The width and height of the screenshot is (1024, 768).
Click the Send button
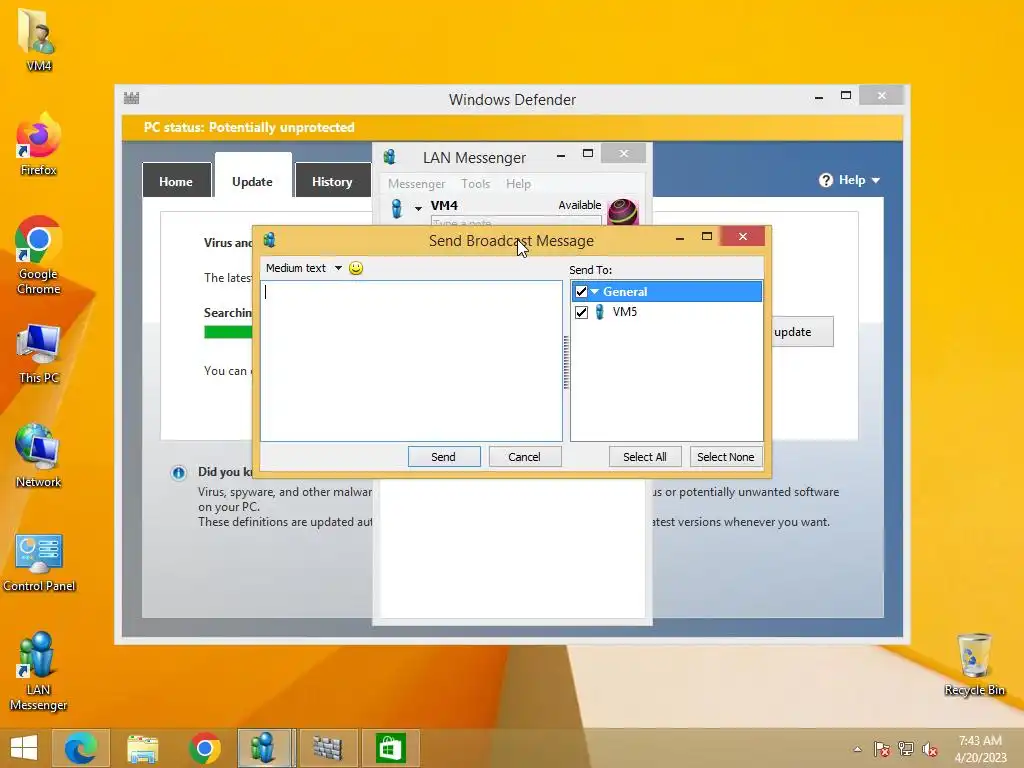tap(444, 457)
